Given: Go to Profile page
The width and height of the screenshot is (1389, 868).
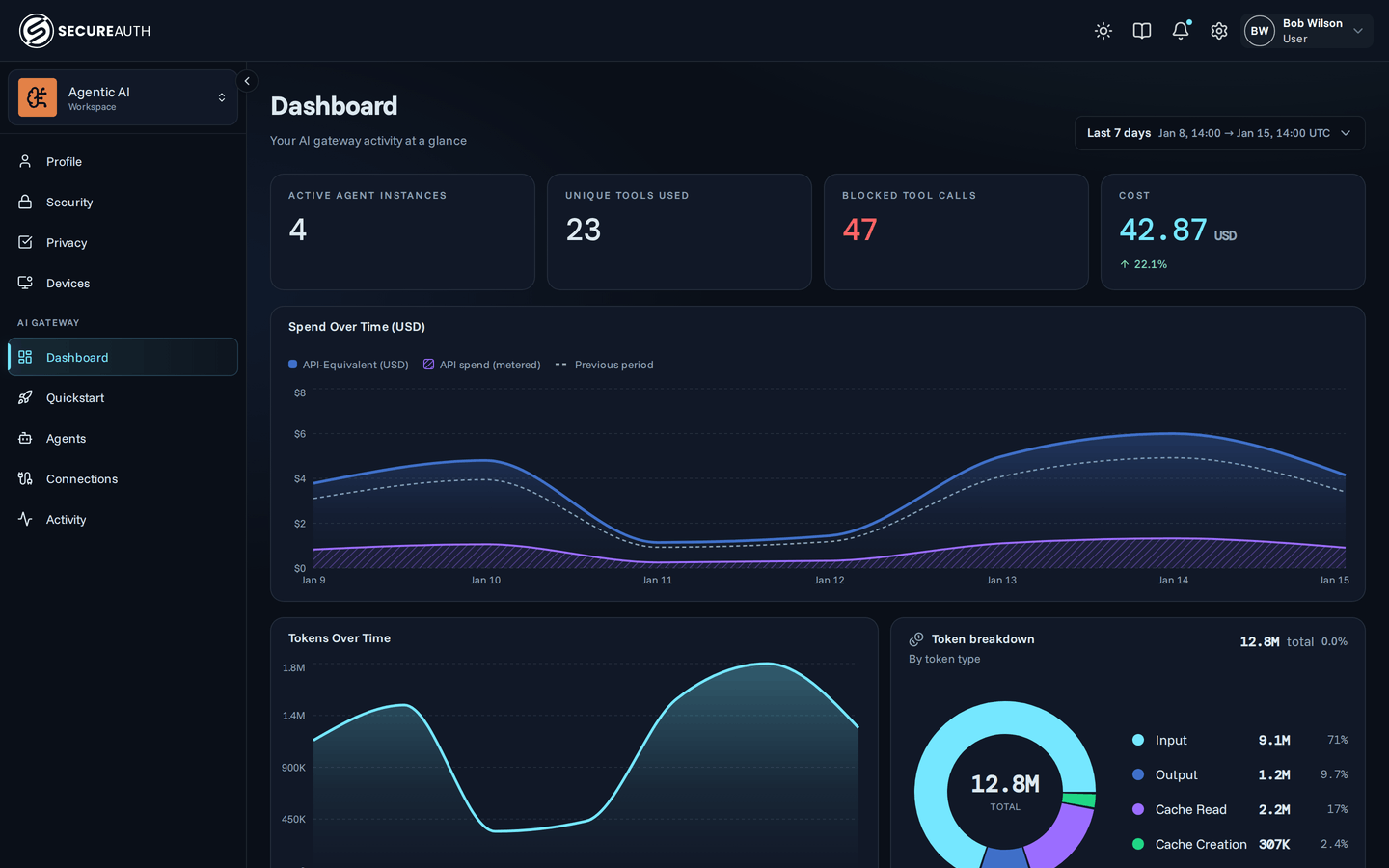Looking at the screenshot, I should tap(123, 161).
